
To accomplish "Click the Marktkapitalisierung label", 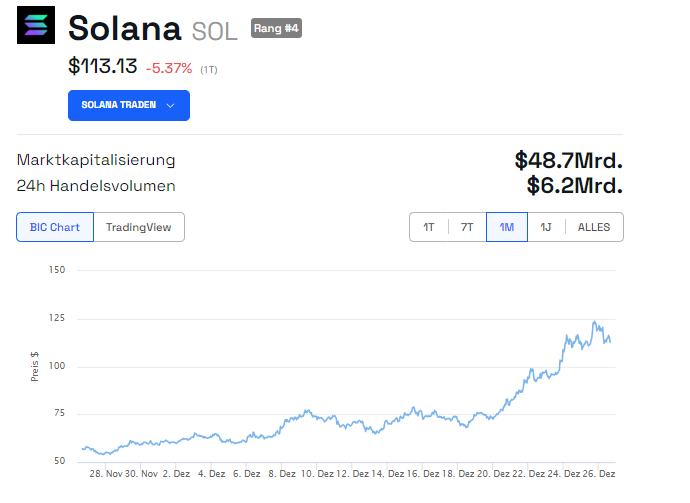I will point(96,160).
